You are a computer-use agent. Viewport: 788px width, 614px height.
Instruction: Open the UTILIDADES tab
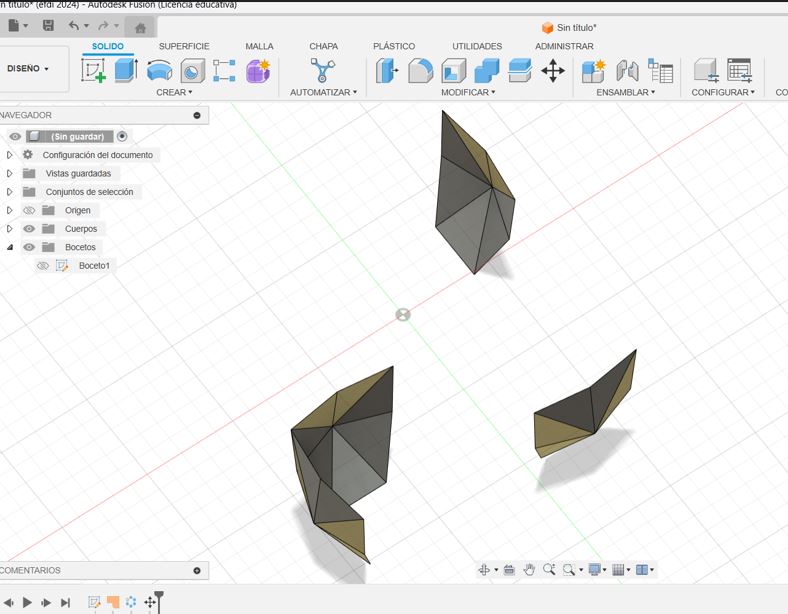(x=477, y=46)
